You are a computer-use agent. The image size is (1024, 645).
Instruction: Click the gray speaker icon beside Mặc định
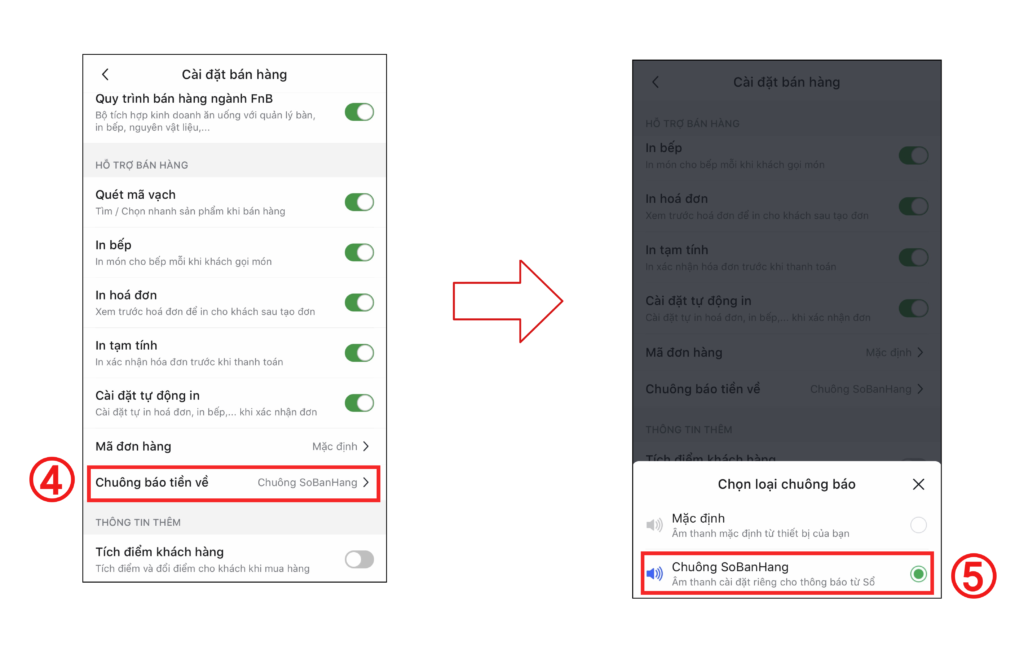click(654, 525)
